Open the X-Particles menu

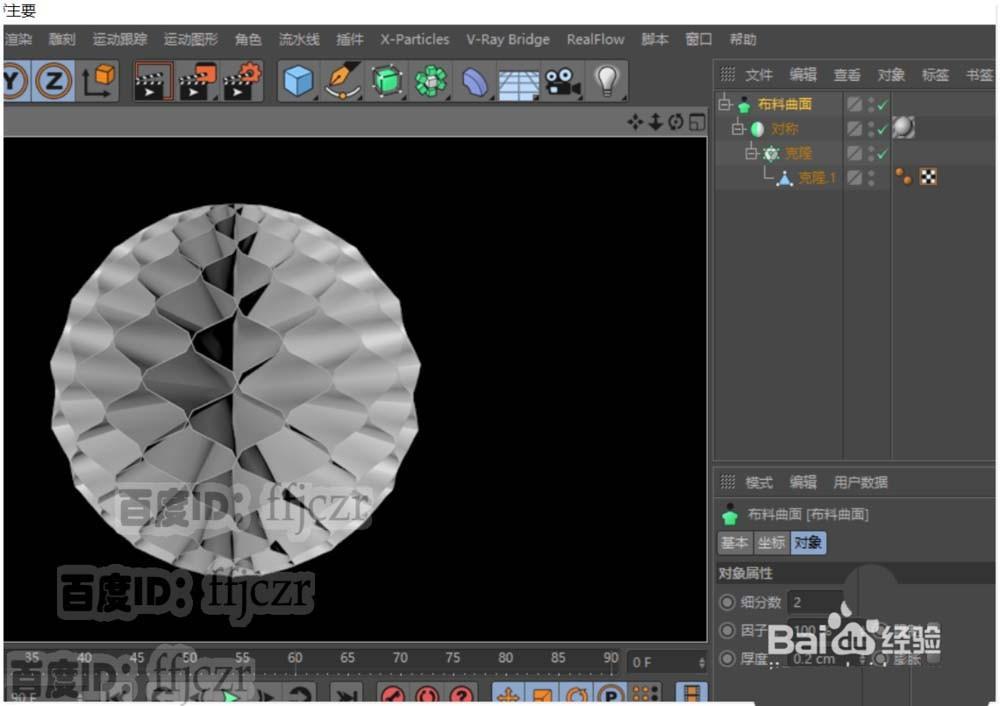tap(414, 40)
